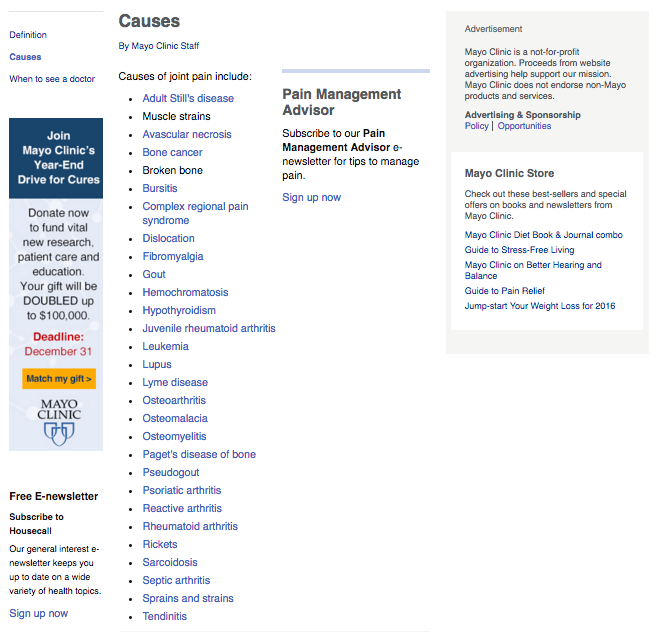Open Jump-start Your Weight Loss for 2016
Image resolution: width=660 pixels, height=632 pixels.
click(x=540, y=306)
